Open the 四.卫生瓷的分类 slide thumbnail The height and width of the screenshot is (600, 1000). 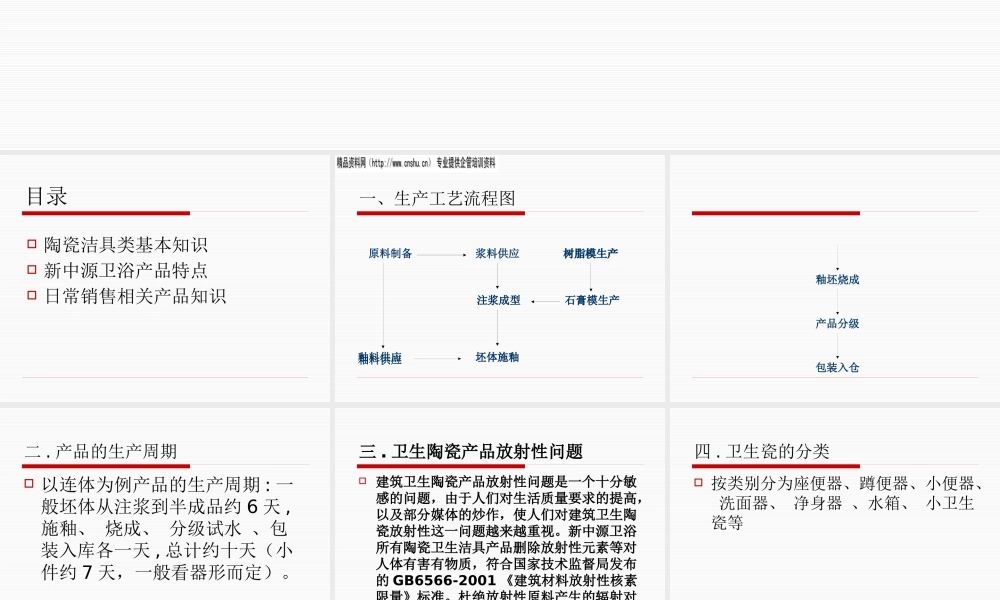[835, 504]
